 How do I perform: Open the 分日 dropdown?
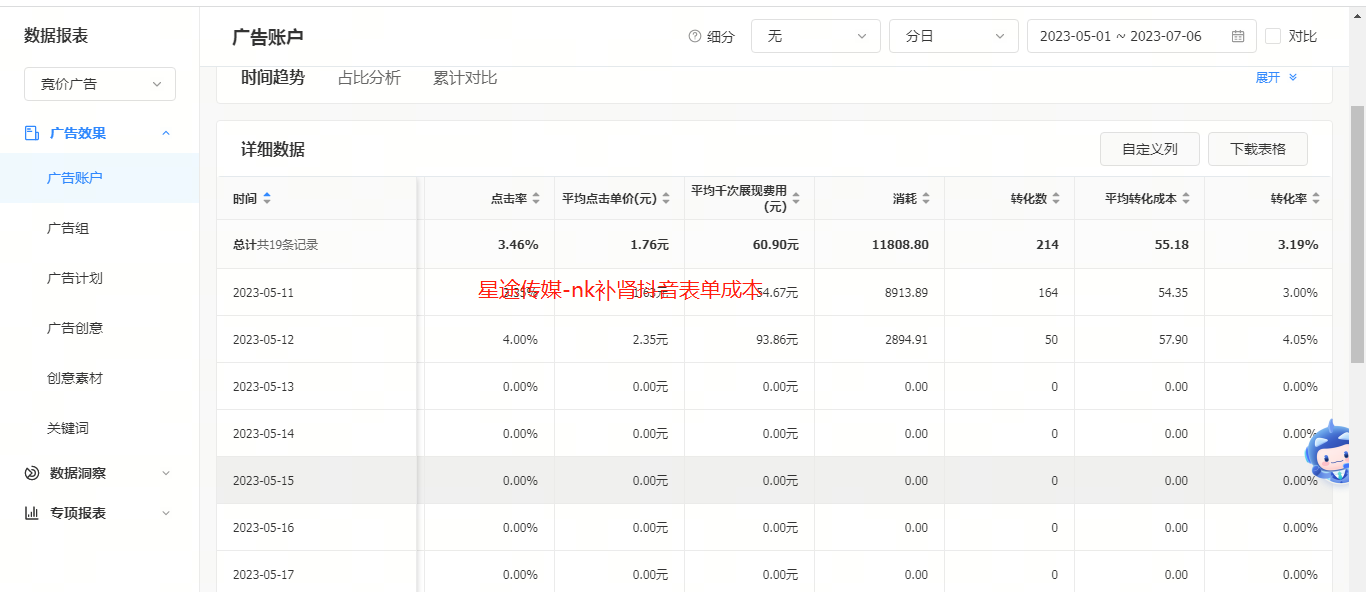tap(953, 35)
